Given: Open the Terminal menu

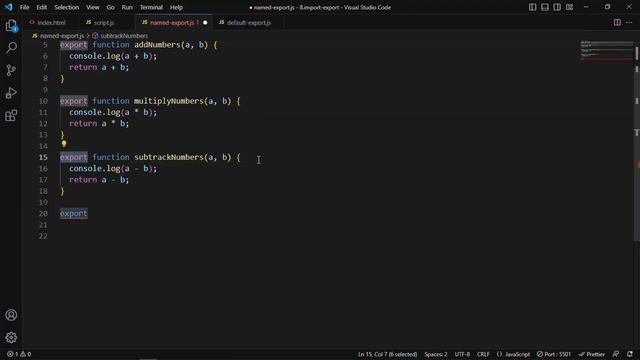Looking at the screenshot, I should [x=151, y=7].
